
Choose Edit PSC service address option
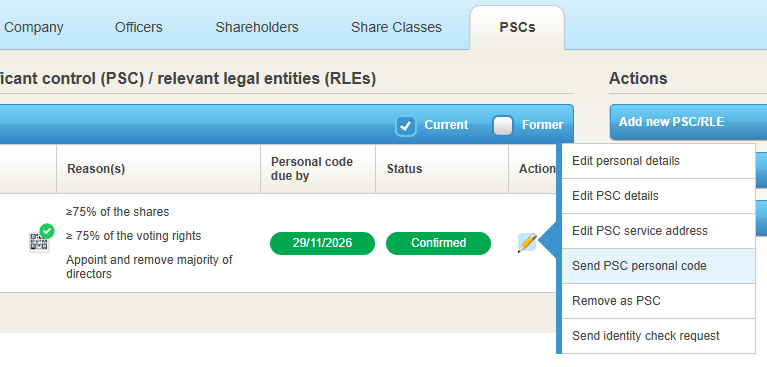pos(658,231)
